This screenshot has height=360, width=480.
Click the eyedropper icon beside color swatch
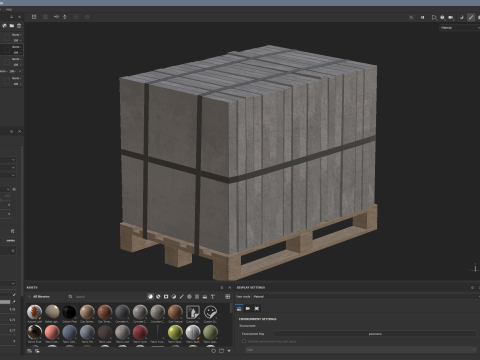[x=14, y=302]
